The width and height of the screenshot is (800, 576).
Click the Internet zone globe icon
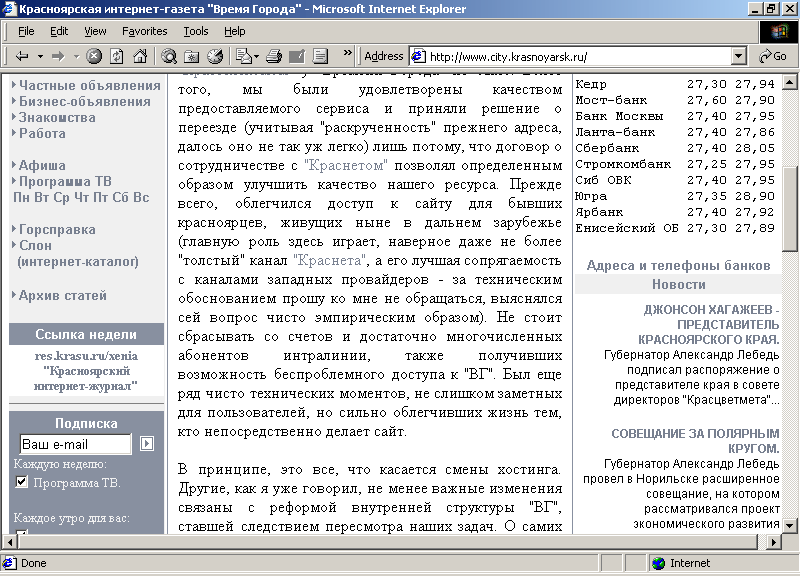point(659,563)
